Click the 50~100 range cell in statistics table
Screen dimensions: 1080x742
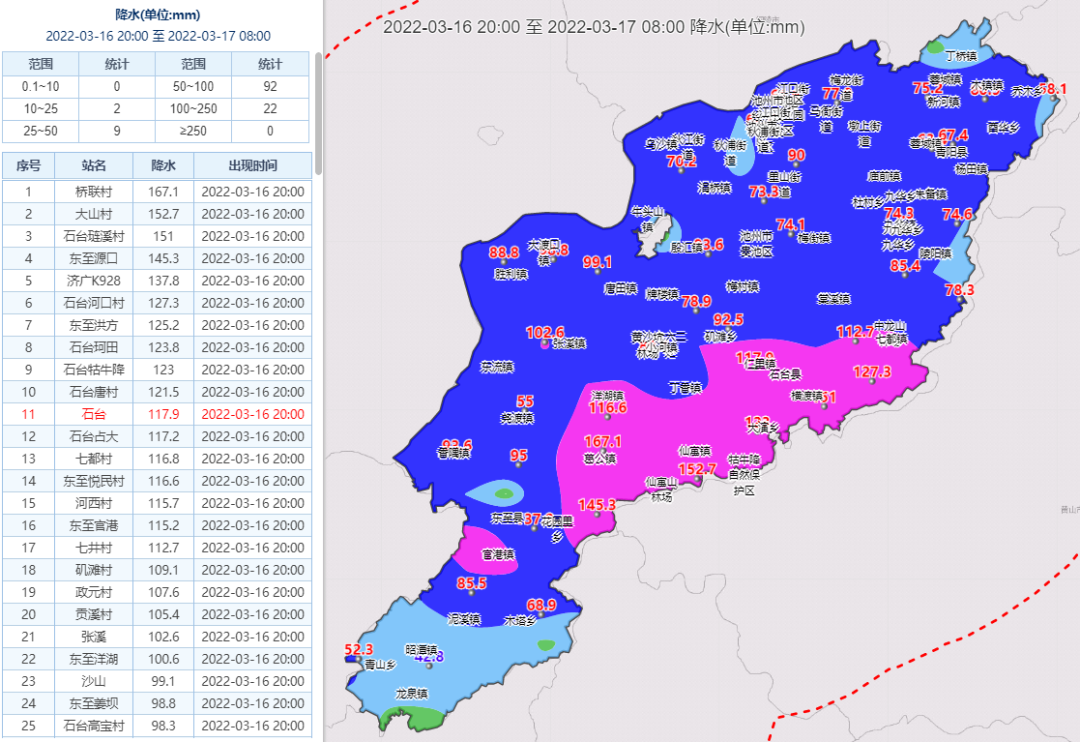tap(194, 87)
